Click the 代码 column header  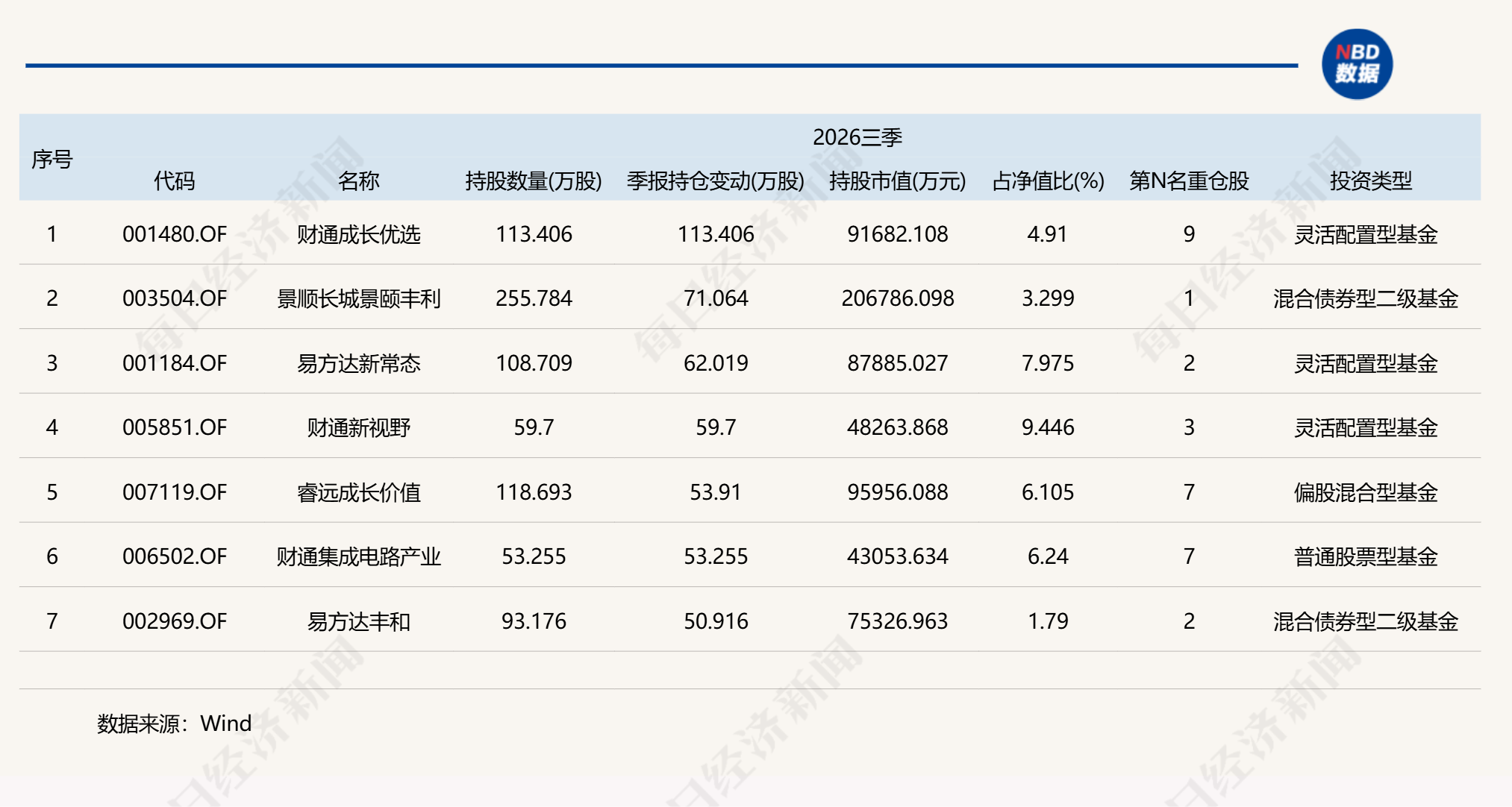(x=174, y=180)
